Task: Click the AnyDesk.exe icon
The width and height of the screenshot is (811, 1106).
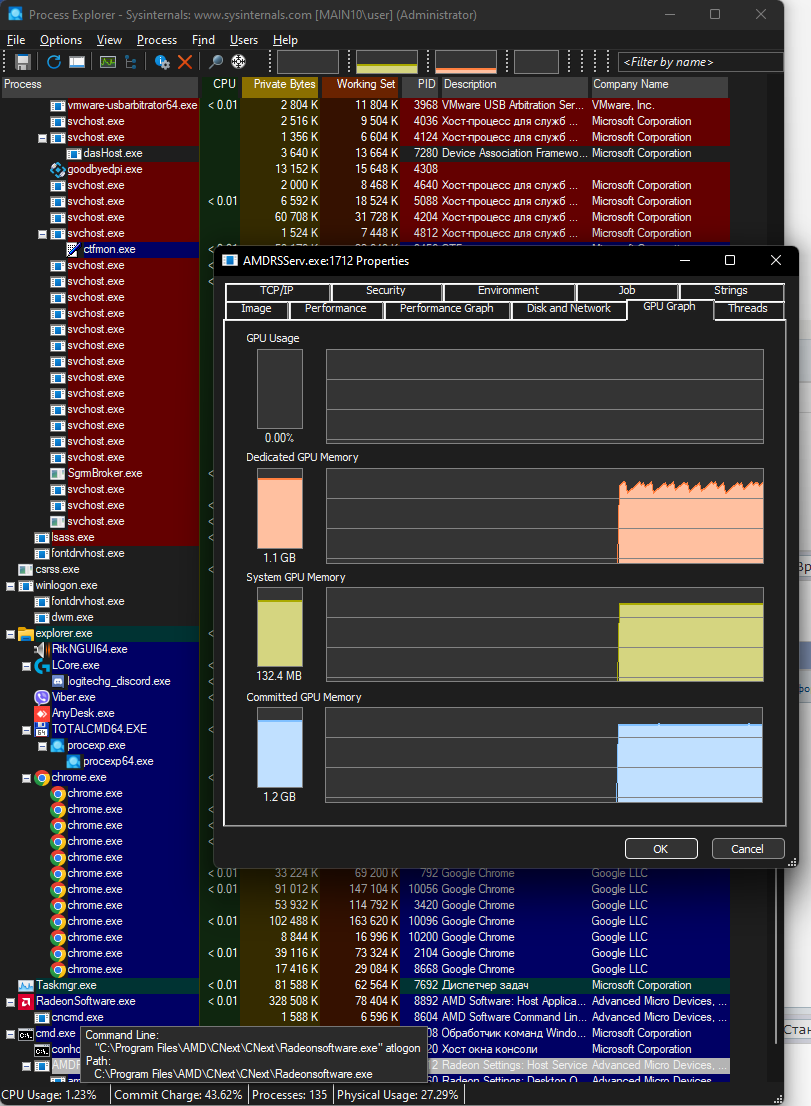Action: click(42, 713)
